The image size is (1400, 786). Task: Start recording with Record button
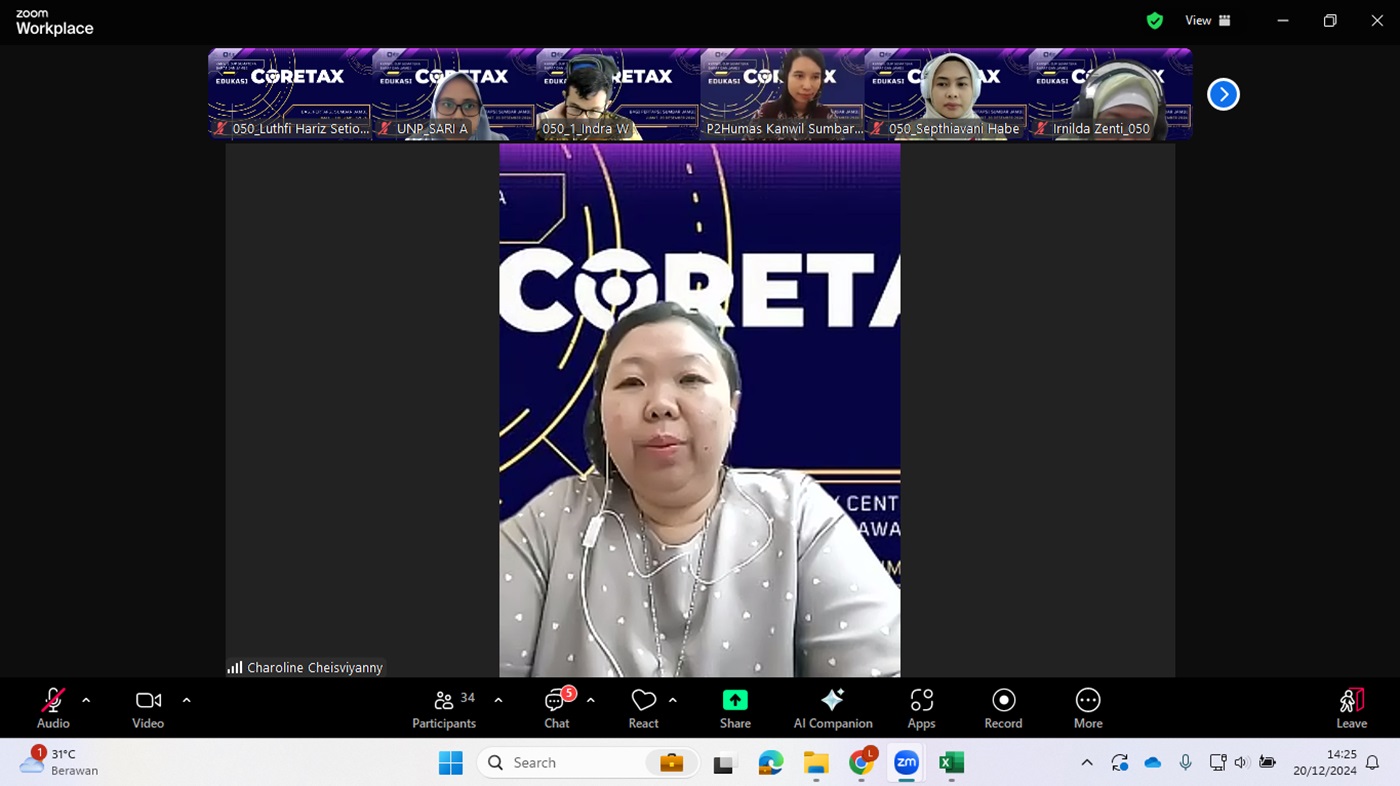(1003, 708)
